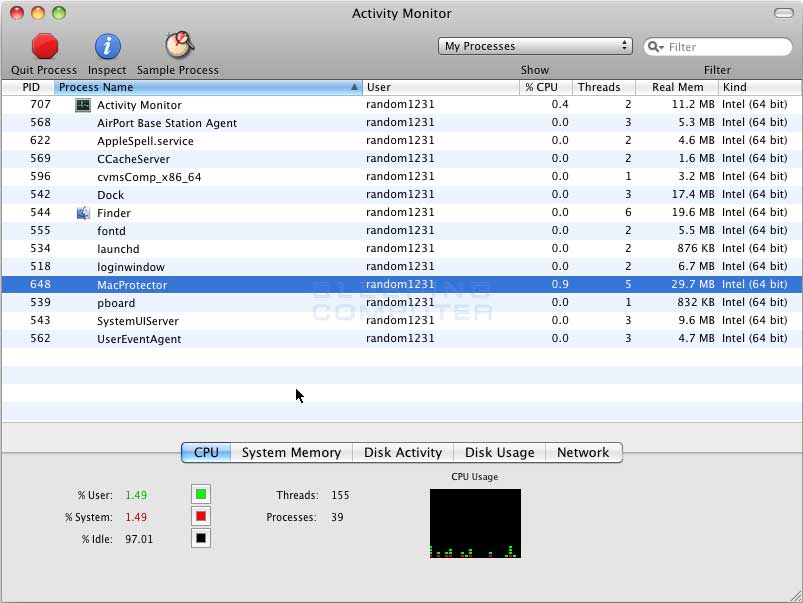Screen dimensions: 803x603
Task: Click the Sample Process magnifier icon
Action: coord(179,46)
